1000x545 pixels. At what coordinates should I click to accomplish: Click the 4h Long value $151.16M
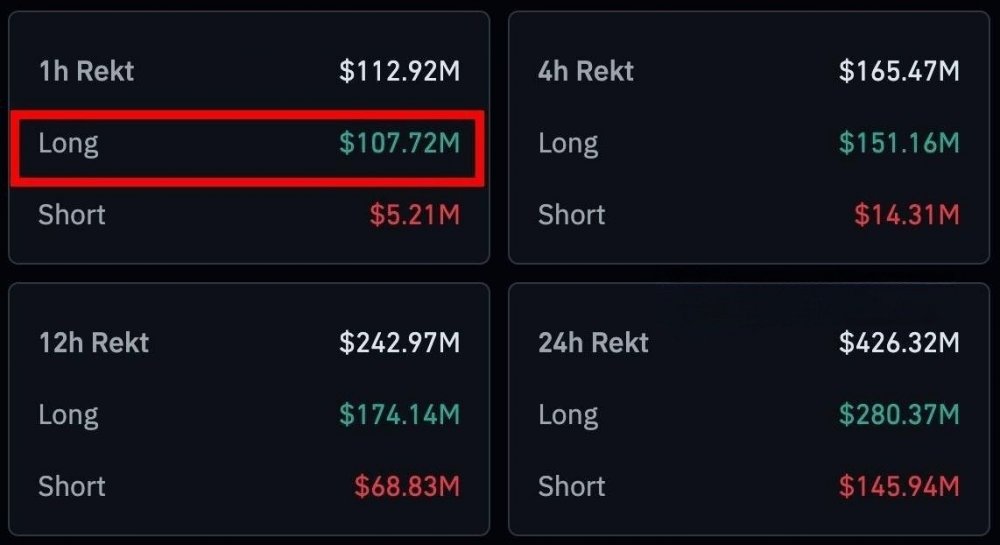point(899,144)
